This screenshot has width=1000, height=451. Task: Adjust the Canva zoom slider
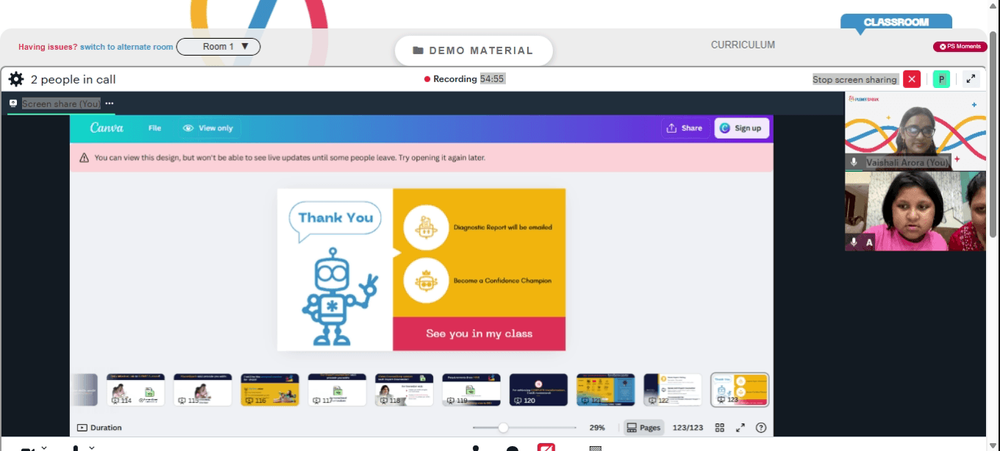pos(503,427)
